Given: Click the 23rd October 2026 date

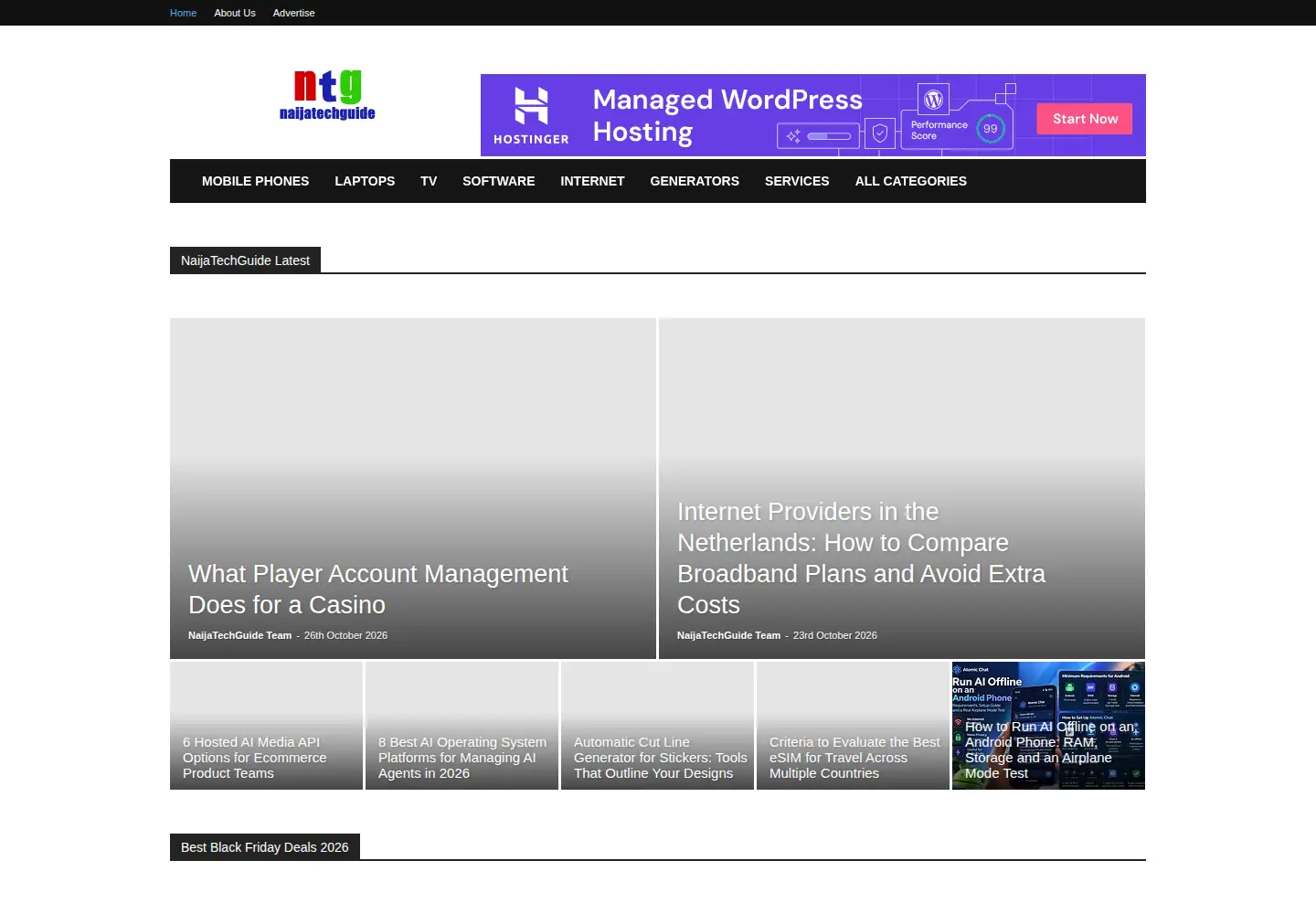Looking at the screenshot, I should click(835, 635).
